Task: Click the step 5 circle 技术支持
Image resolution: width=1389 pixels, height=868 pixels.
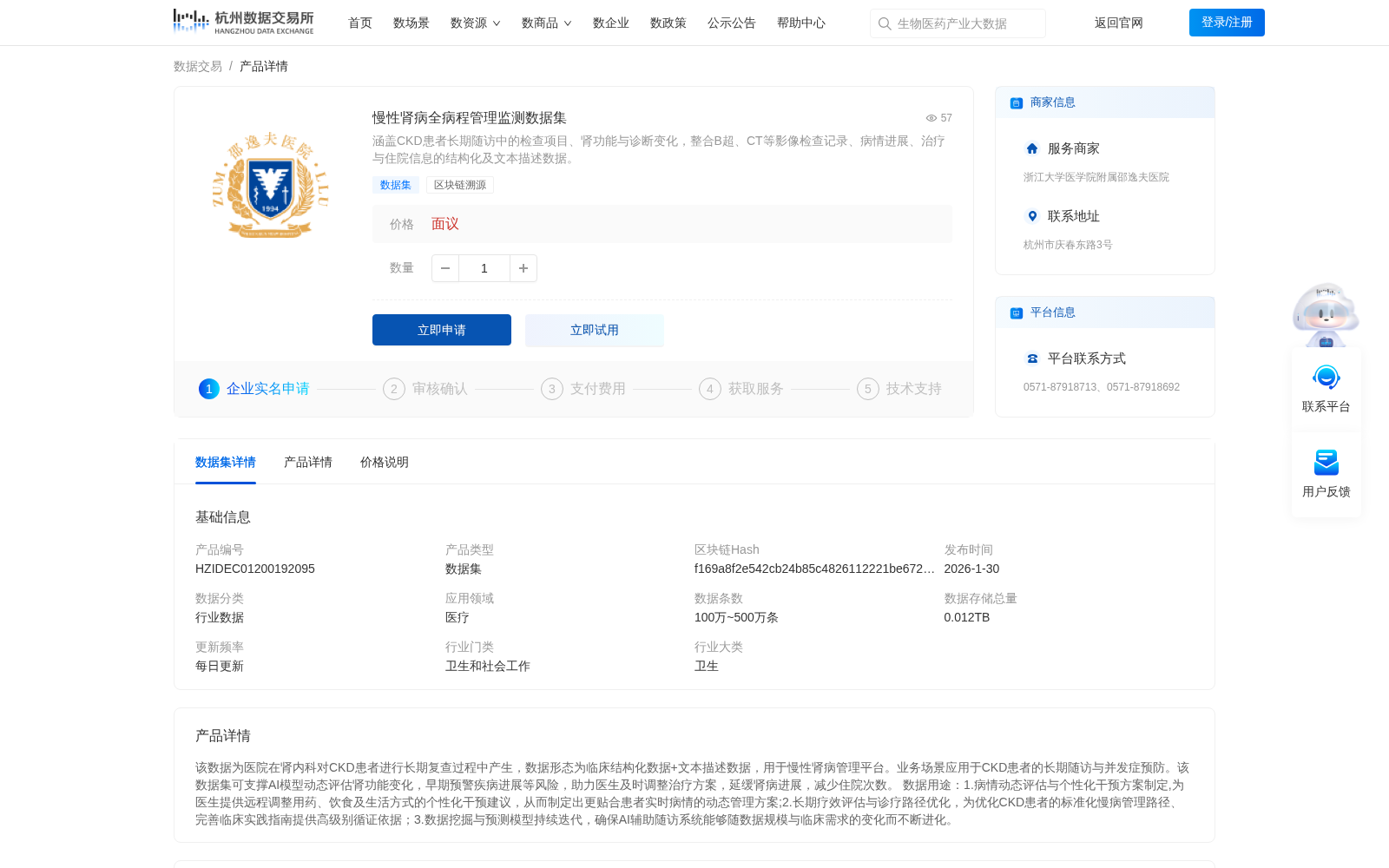Action: (x=868, y=389)
